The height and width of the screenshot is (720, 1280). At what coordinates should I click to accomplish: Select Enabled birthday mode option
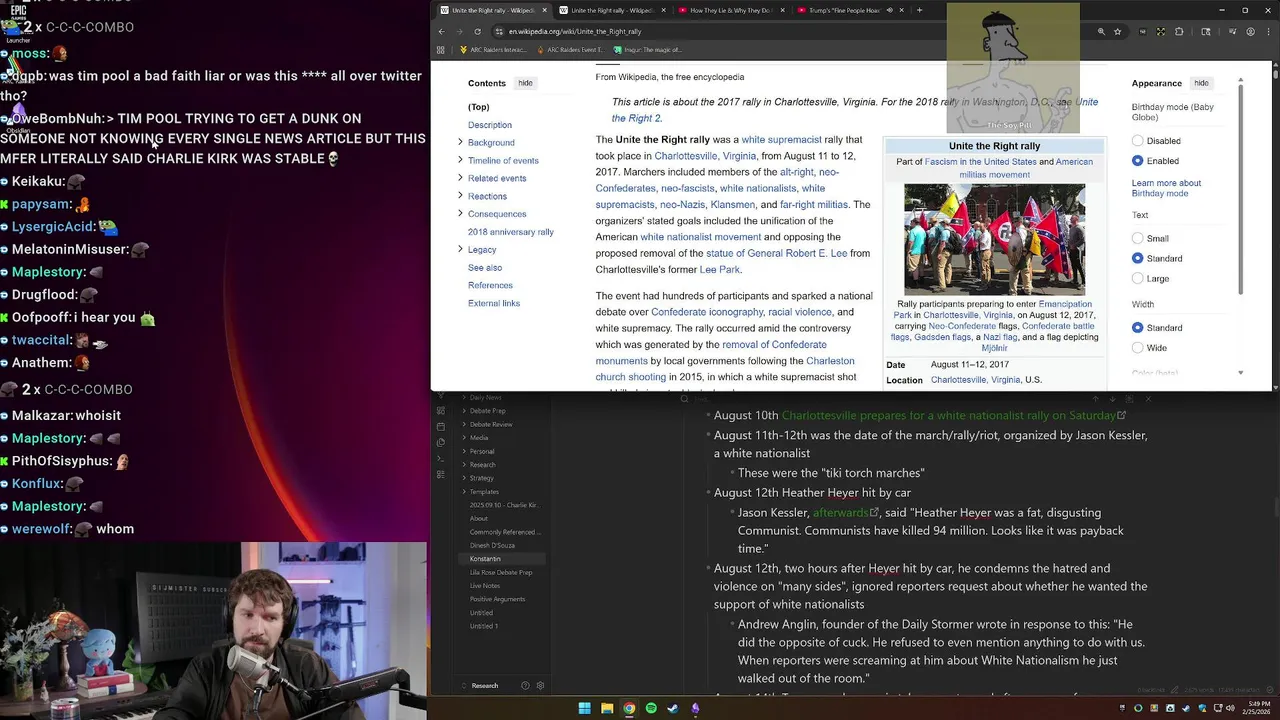[x=1137, y=161]
